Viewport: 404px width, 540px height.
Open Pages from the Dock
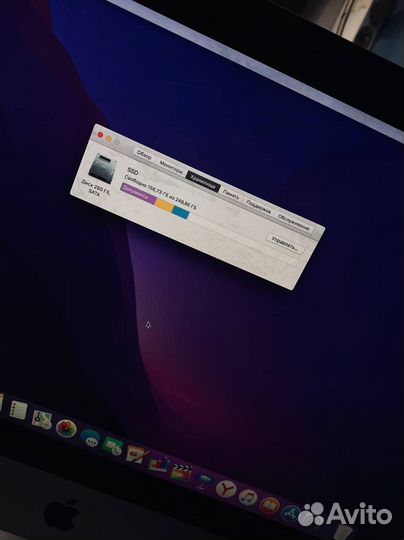point(135,454)
